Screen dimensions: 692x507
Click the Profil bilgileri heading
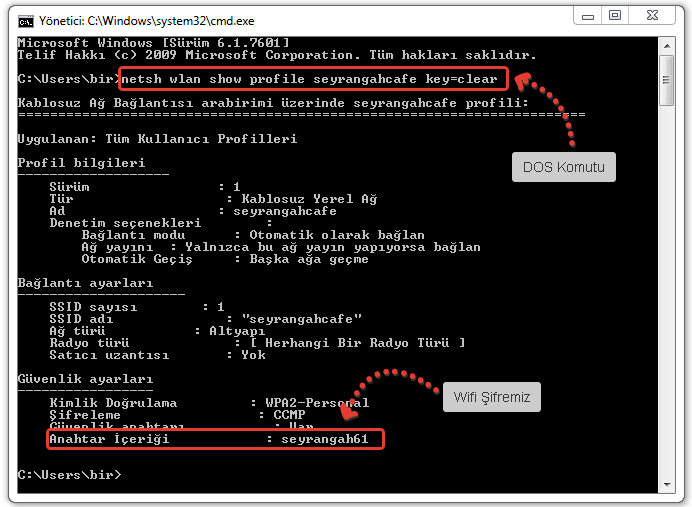click(81, 162)
